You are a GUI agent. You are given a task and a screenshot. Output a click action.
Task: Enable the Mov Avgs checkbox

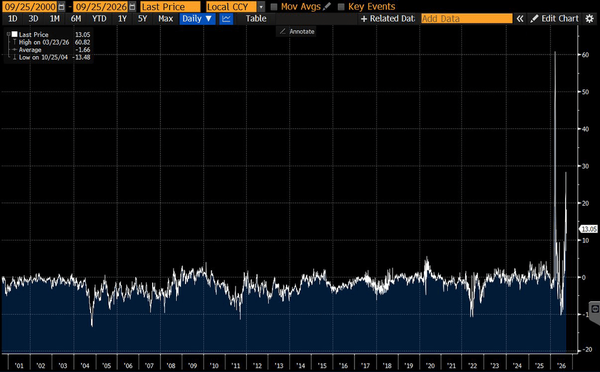pyautogui.click(x=274, y=7)
